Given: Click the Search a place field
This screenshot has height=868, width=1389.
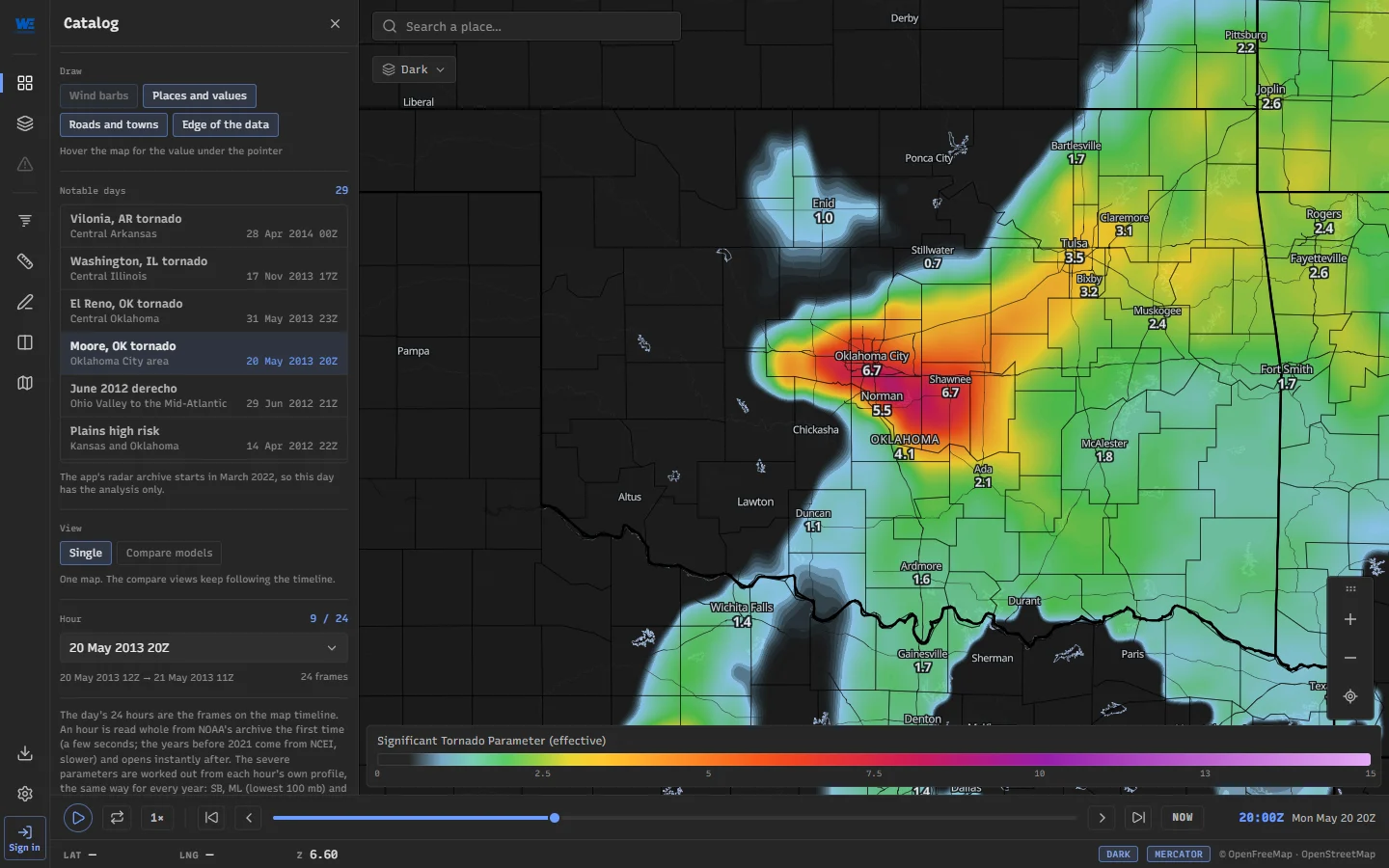Looking at the screenshot, I should (x=527, y=26).
